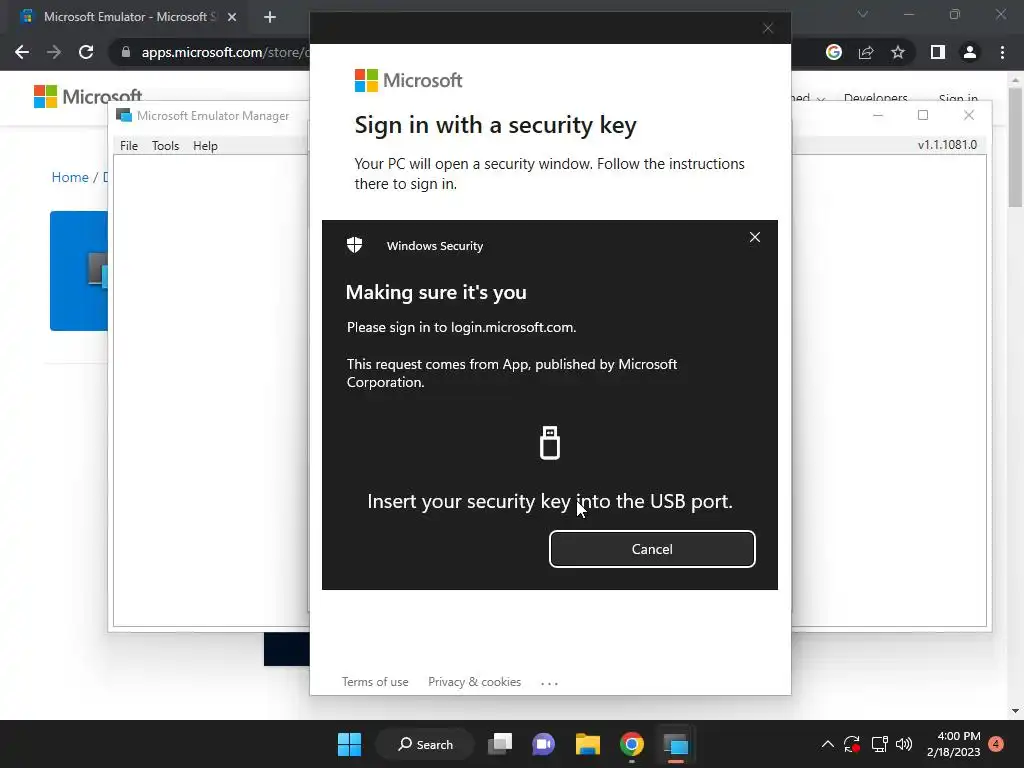Click the apps.microsoft.com address bar
The height and width of the screenshot is (768, 1024).
225,52
